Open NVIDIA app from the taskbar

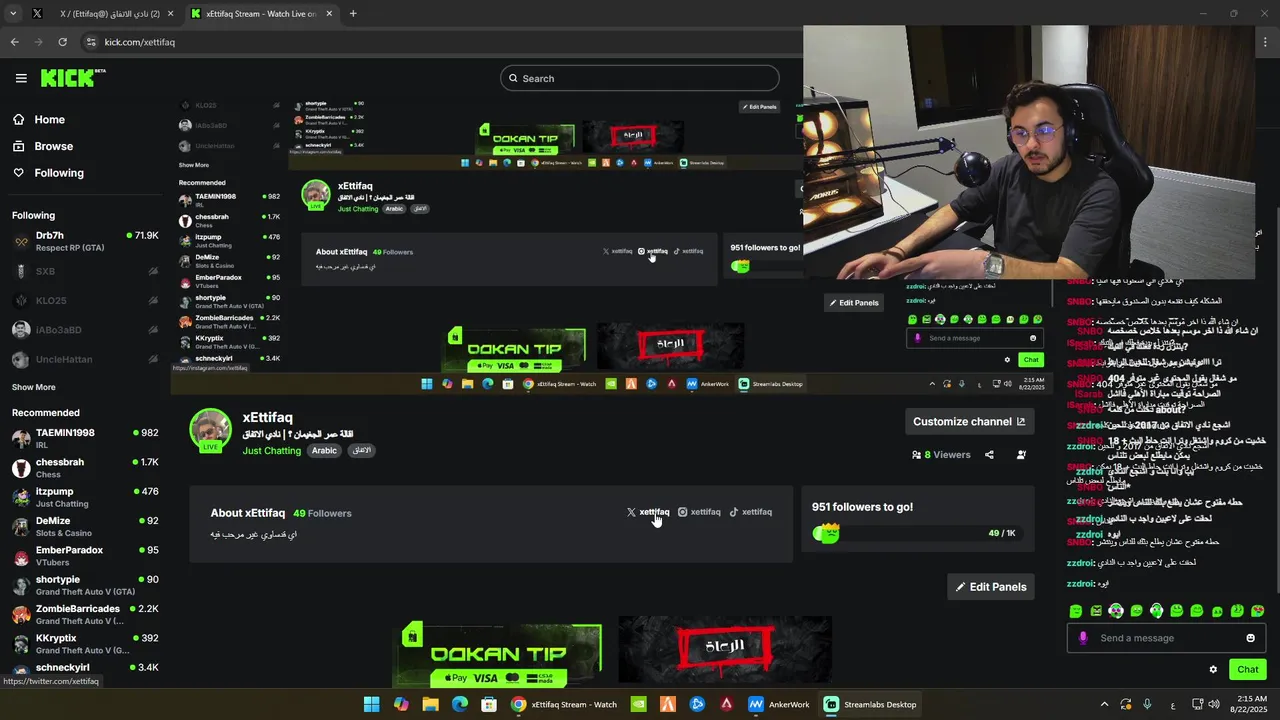pyautogui.click(x=638, y=705)
